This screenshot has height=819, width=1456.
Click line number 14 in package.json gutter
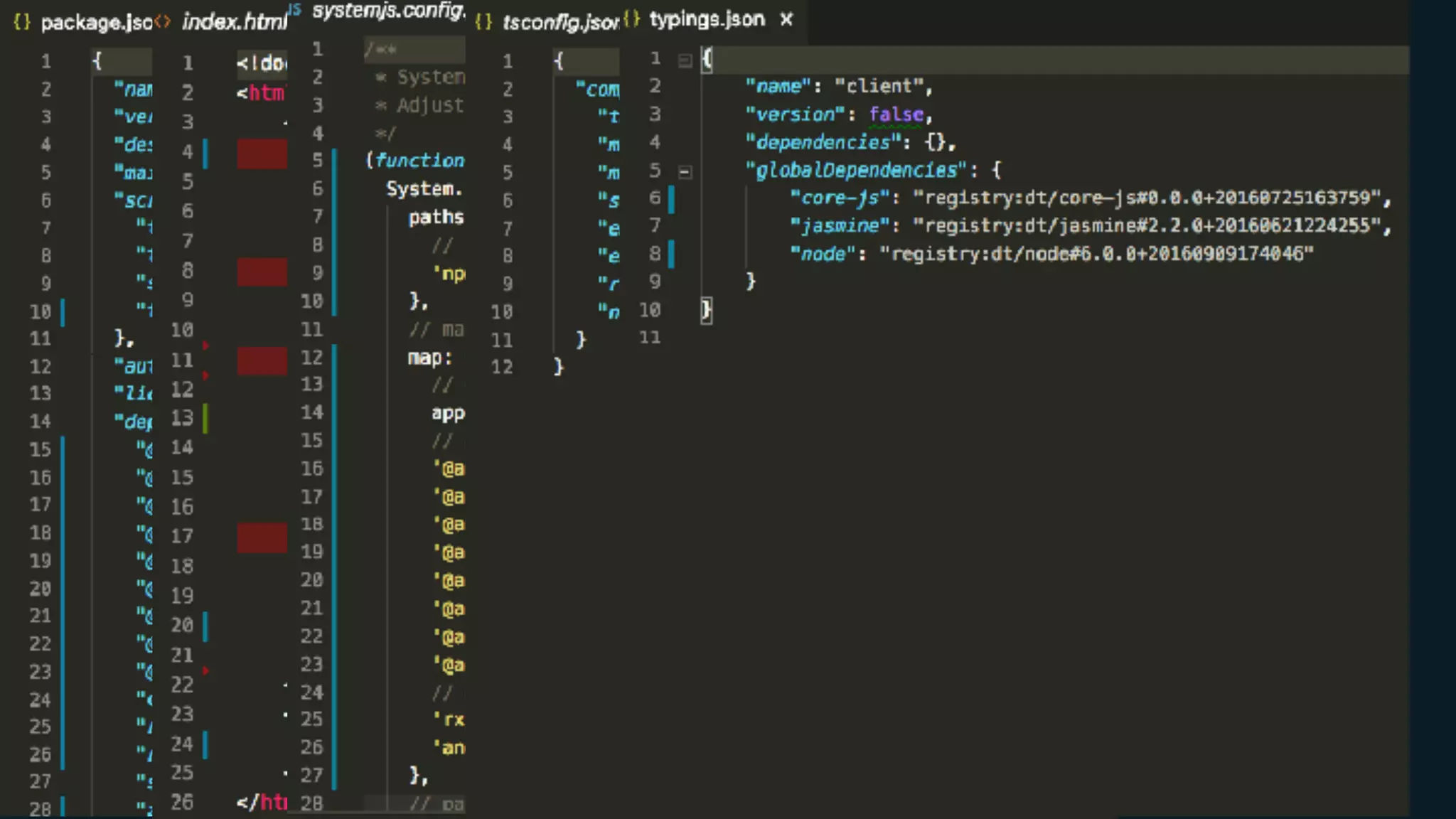41,421
